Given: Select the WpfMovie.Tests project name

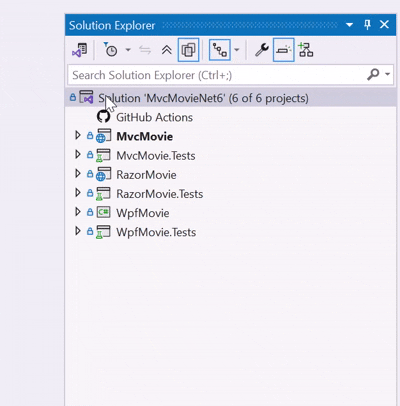Looking at the screenshot, I should tap(156, 232).
